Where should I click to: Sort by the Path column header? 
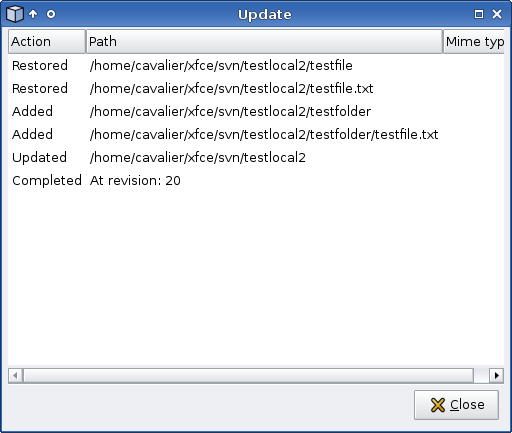264,41
